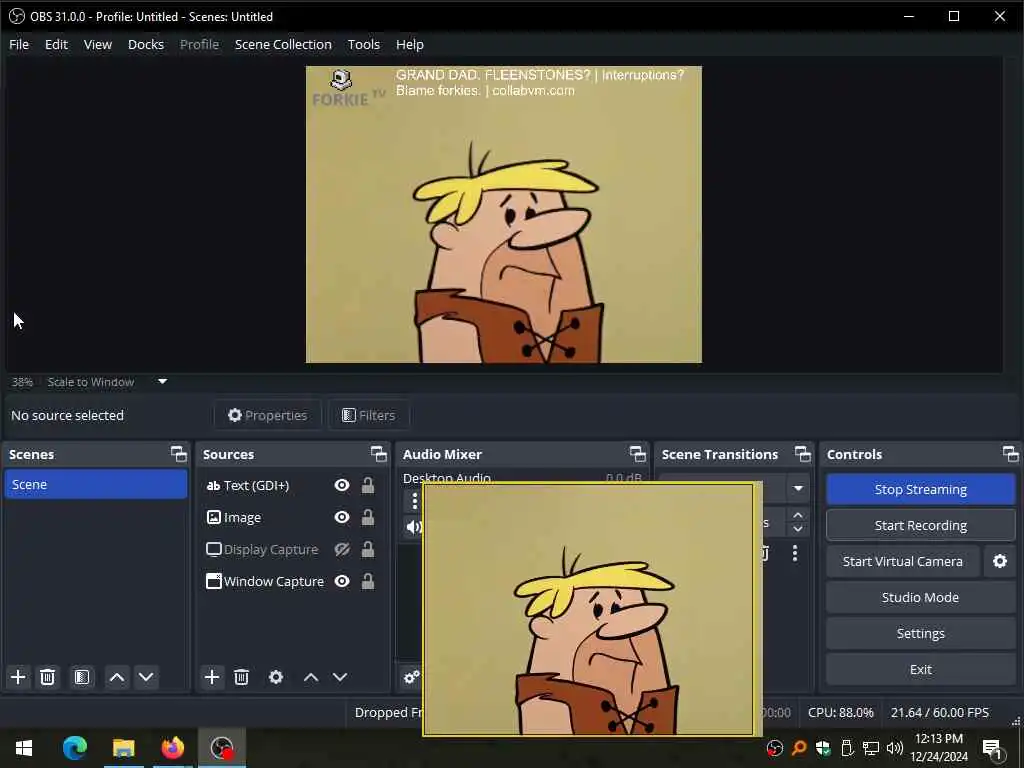Viewport: 1024px width, 768px height.
Task: Click Start Recording button
Action: [921, 525]
